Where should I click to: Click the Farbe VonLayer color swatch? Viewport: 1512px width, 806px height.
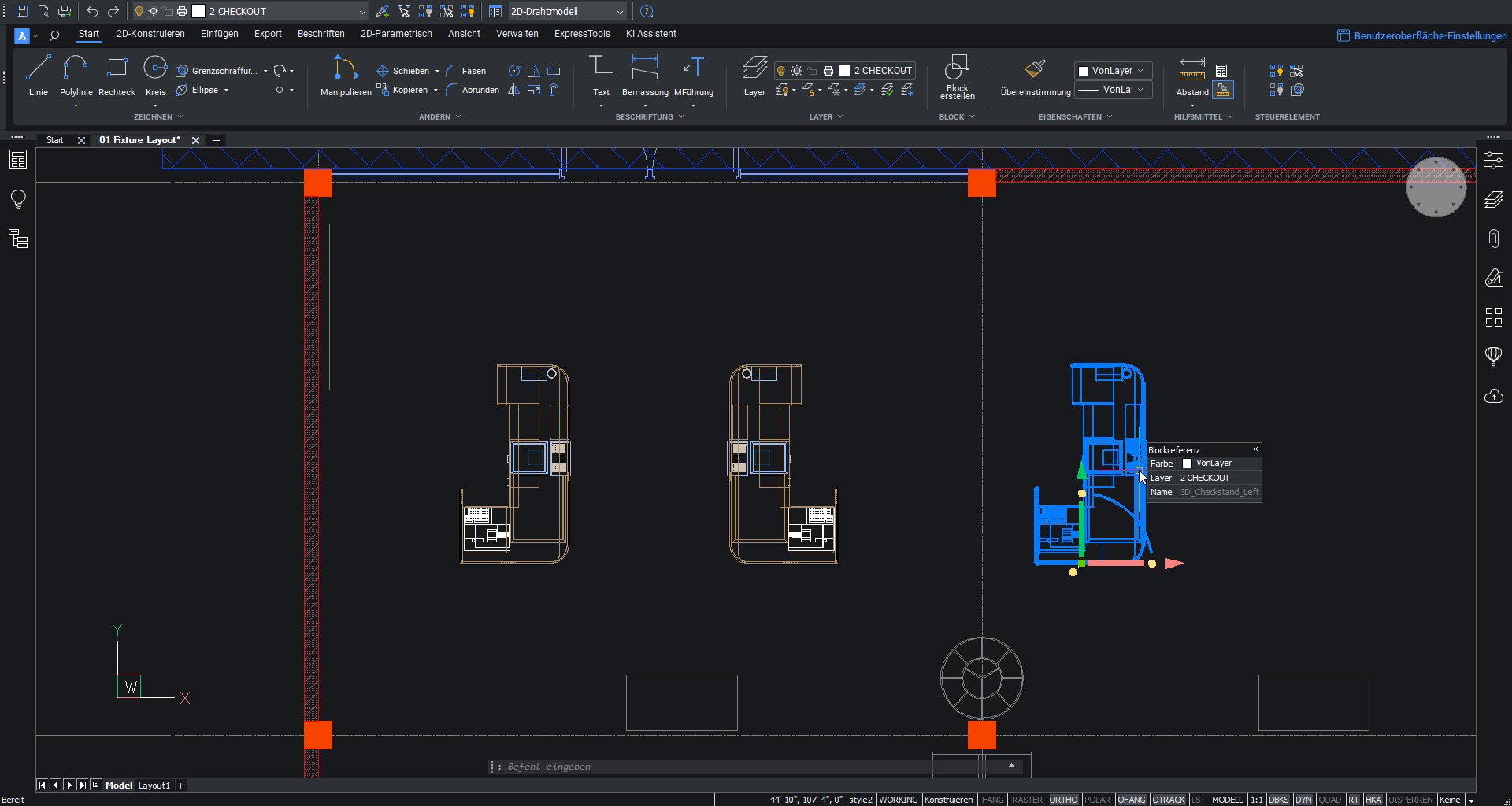tap(1187, 464)
